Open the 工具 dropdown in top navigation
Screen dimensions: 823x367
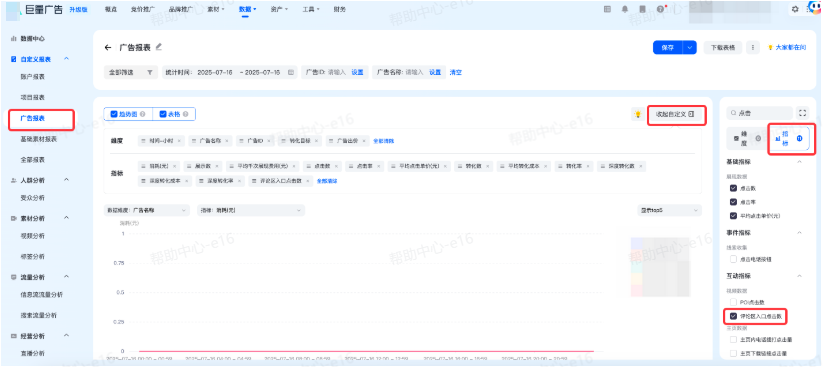[x=311, y=9]
